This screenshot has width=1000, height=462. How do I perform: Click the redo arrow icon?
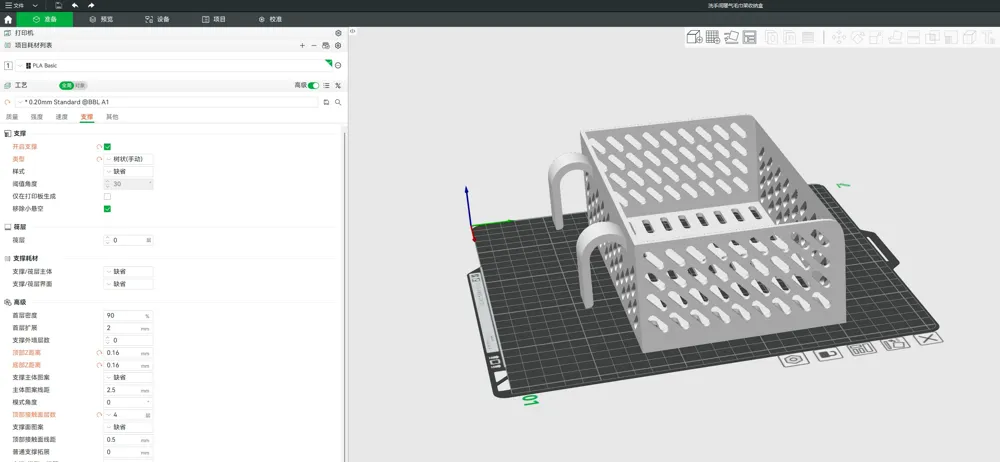[91, 5]
